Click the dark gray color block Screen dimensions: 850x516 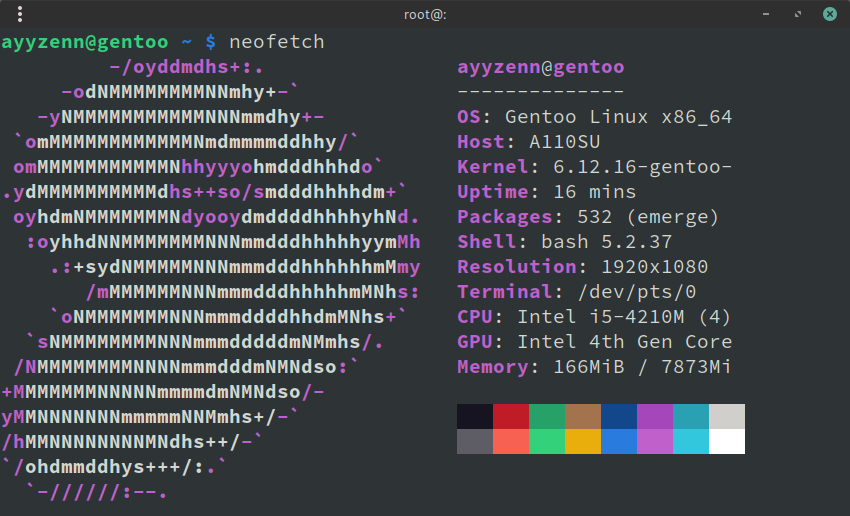tap(475, 441)
